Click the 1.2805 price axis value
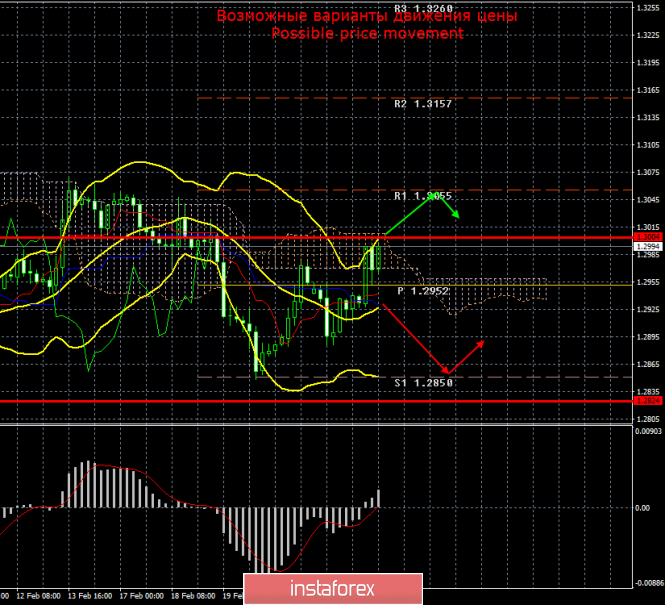 [648, 419]
